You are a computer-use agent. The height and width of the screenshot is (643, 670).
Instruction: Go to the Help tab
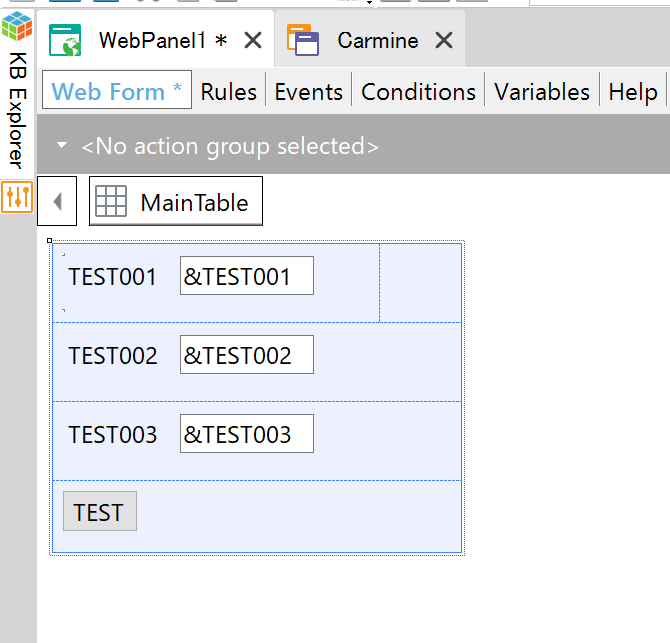pos(633,92)
